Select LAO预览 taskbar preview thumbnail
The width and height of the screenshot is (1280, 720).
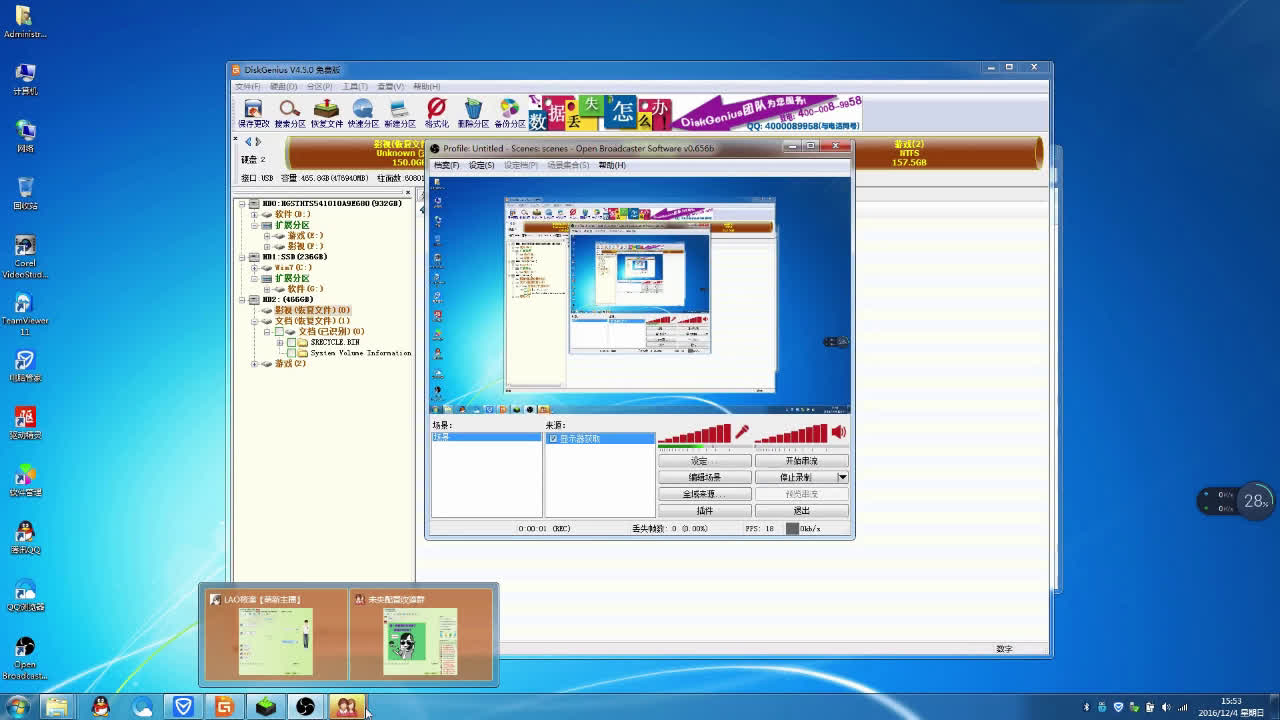276,634
